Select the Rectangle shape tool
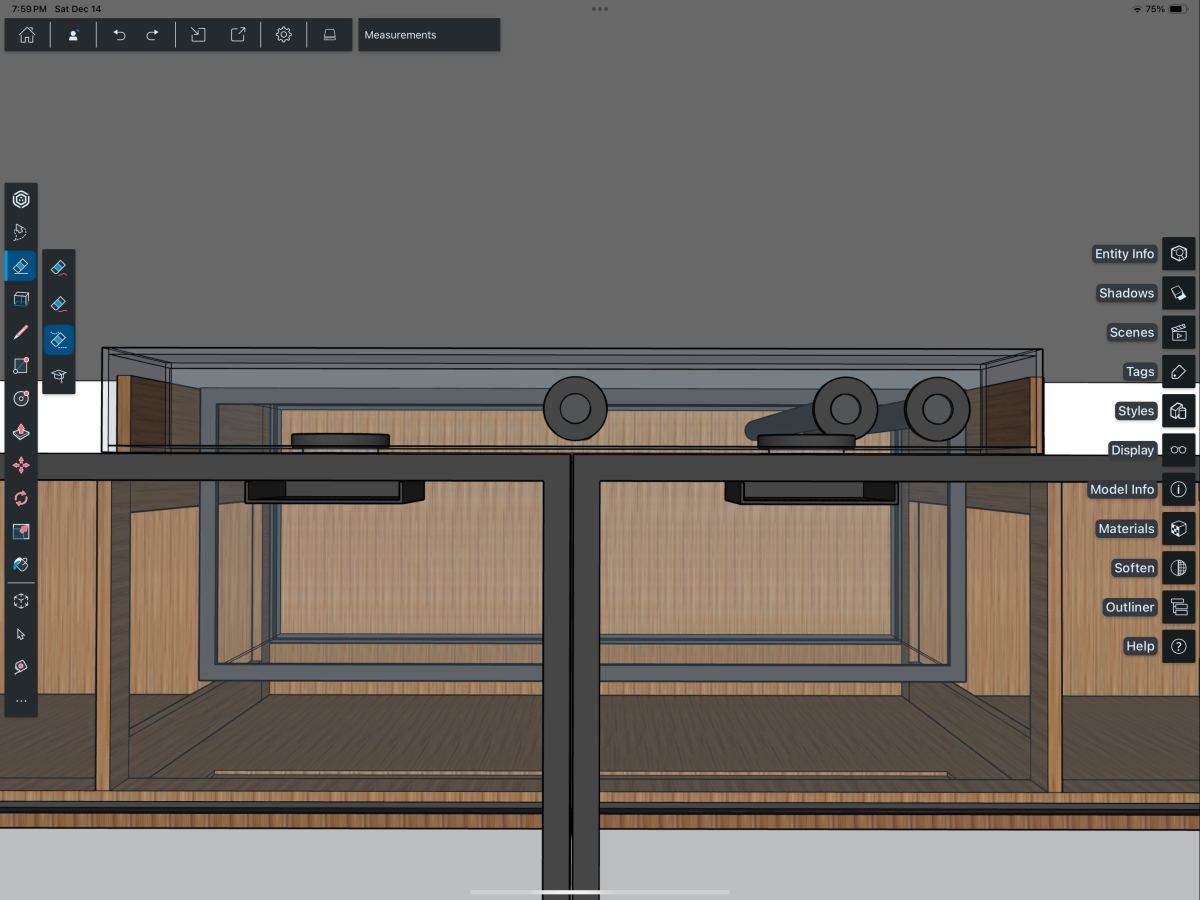1200x900 pixels. (x=21, y=366)
